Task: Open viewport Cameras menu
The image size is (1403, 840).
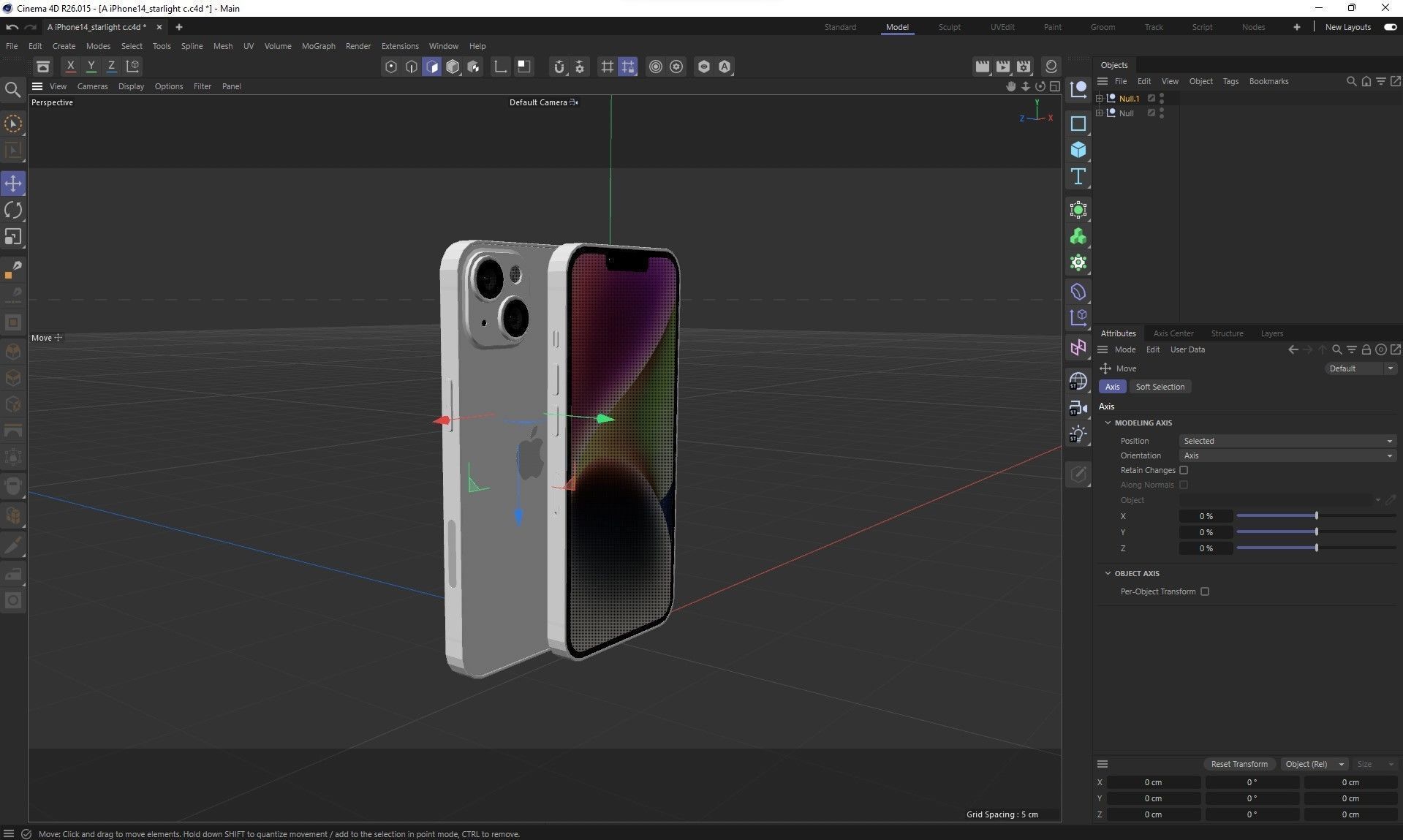Action: (x=93, y=86)
